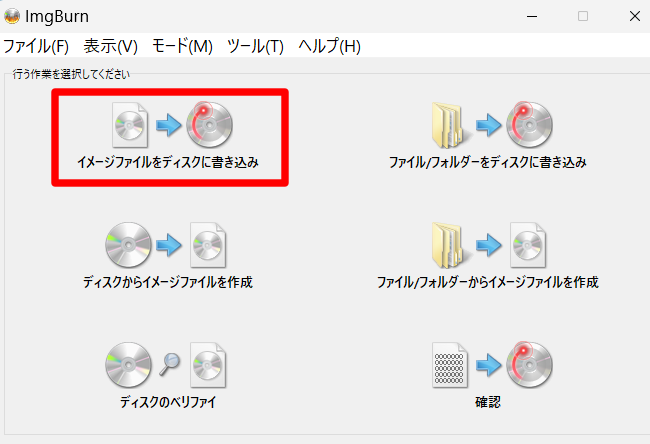This screenshot has height=444, width=650.
Task: Choose ファイル/フォルダーからイメージファイルを作成 option
Action: pos(488,282)
